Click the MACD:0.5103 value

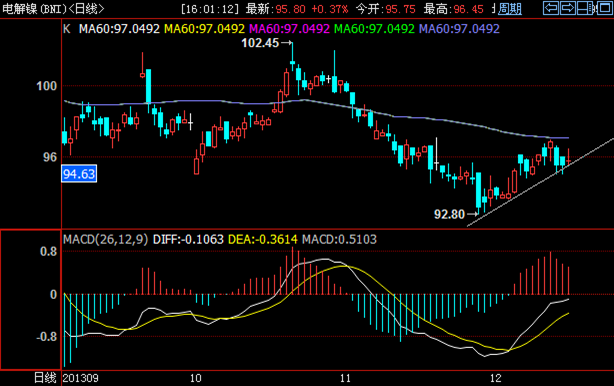coord(339,239)
